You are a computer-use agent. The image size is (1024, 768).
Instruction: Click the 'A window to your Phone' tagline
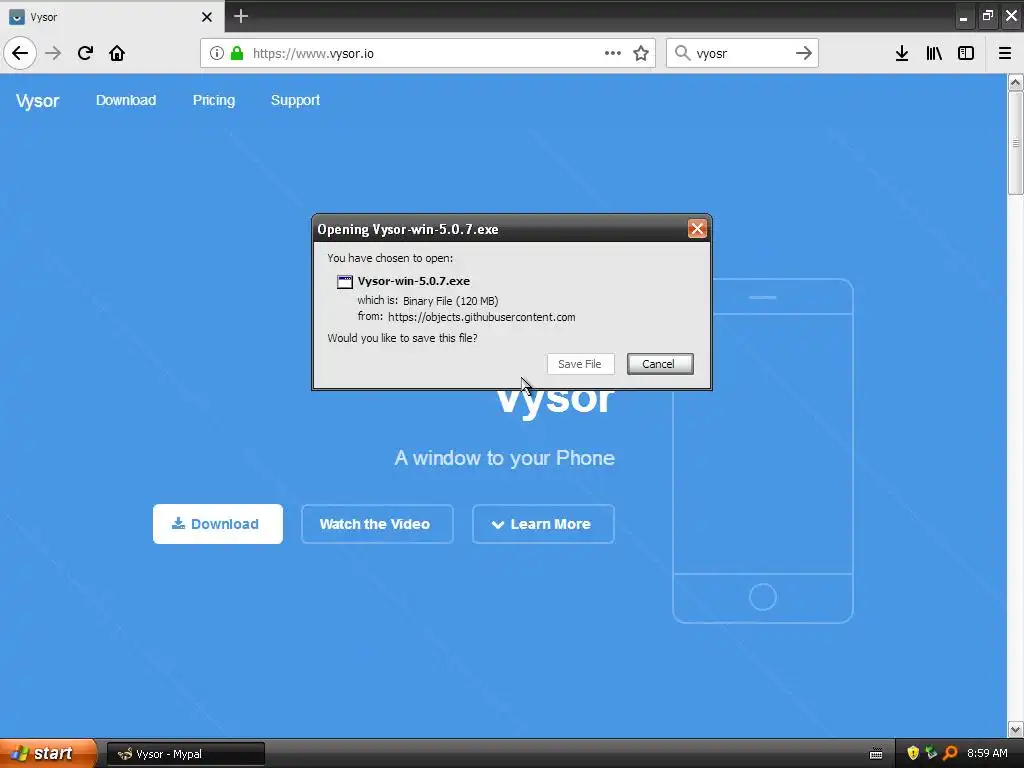point(504,458)
